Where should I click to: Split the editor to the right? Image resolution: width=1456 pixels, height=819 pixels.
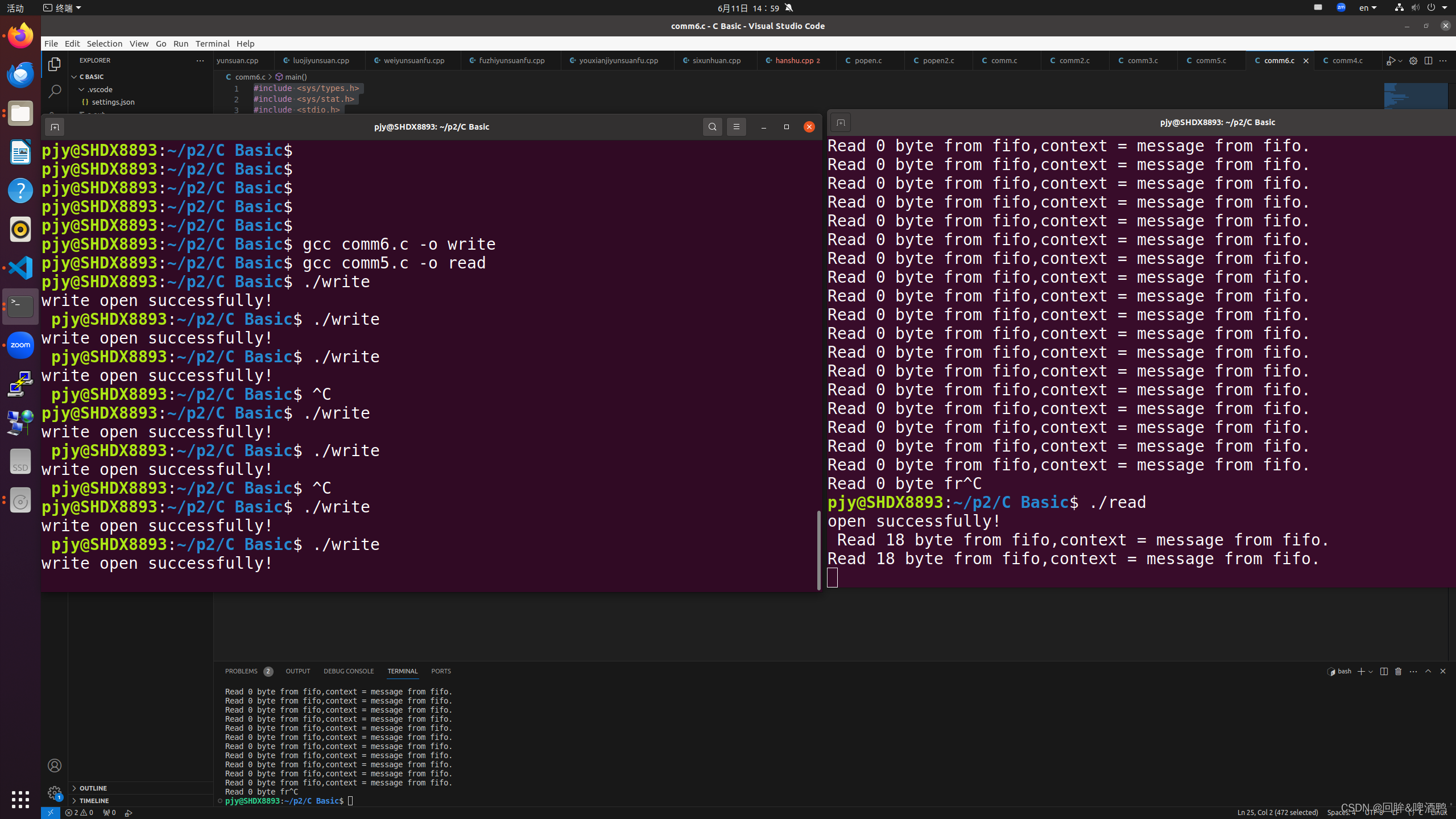[1428, 61]
